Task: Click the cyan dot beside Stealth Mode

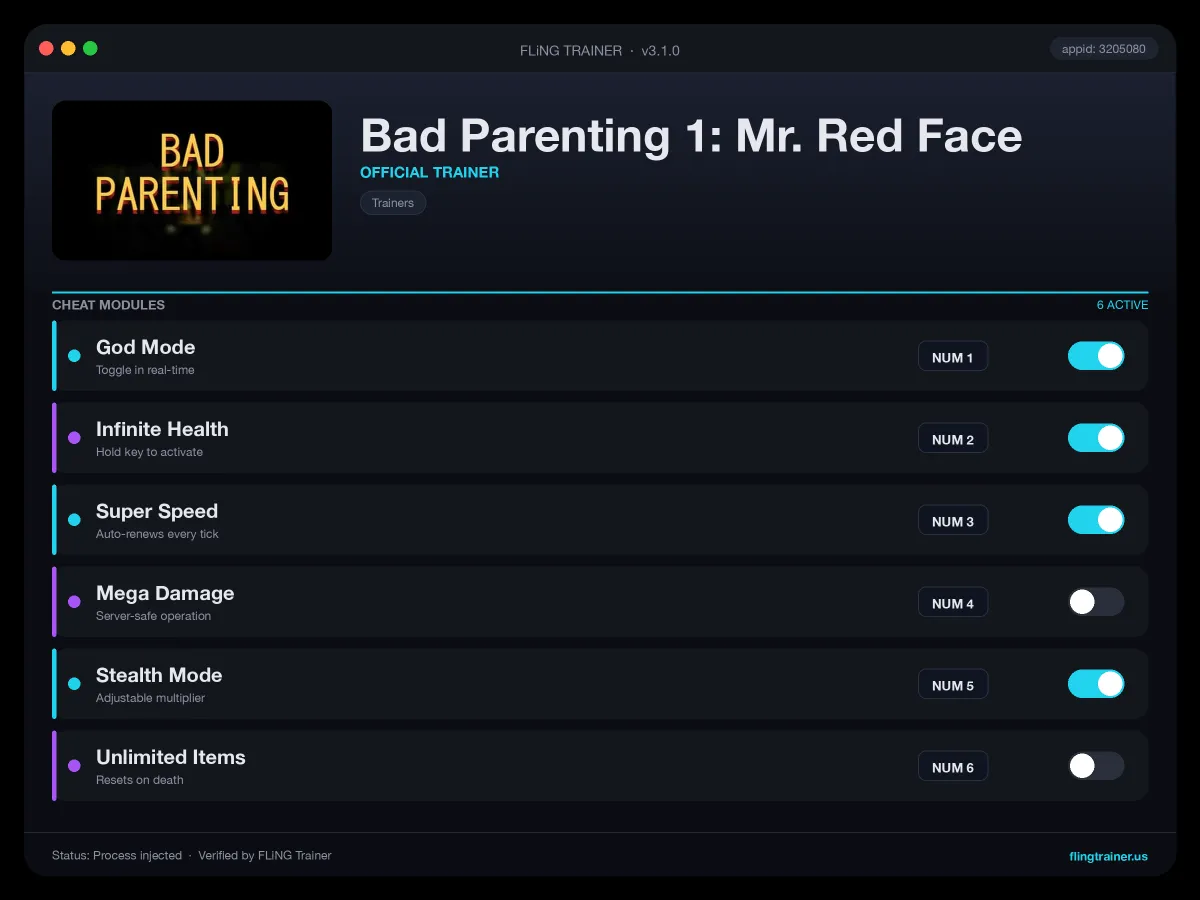Action: coord(74,684)
